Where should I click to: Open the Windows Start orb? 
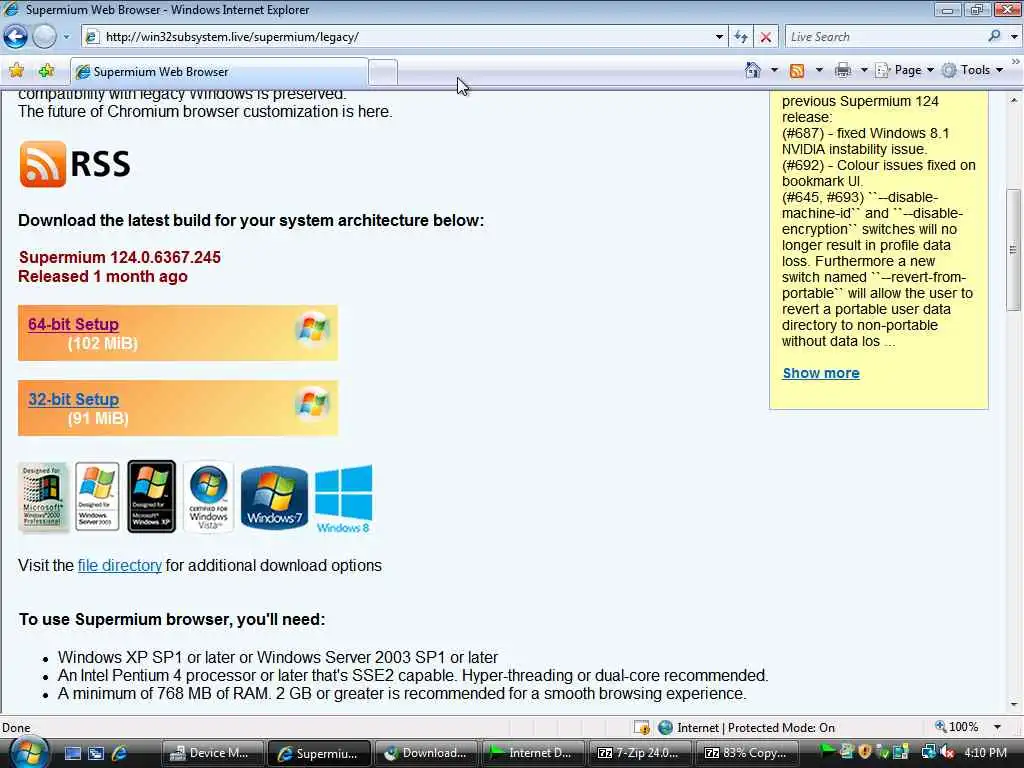(29, 752)
